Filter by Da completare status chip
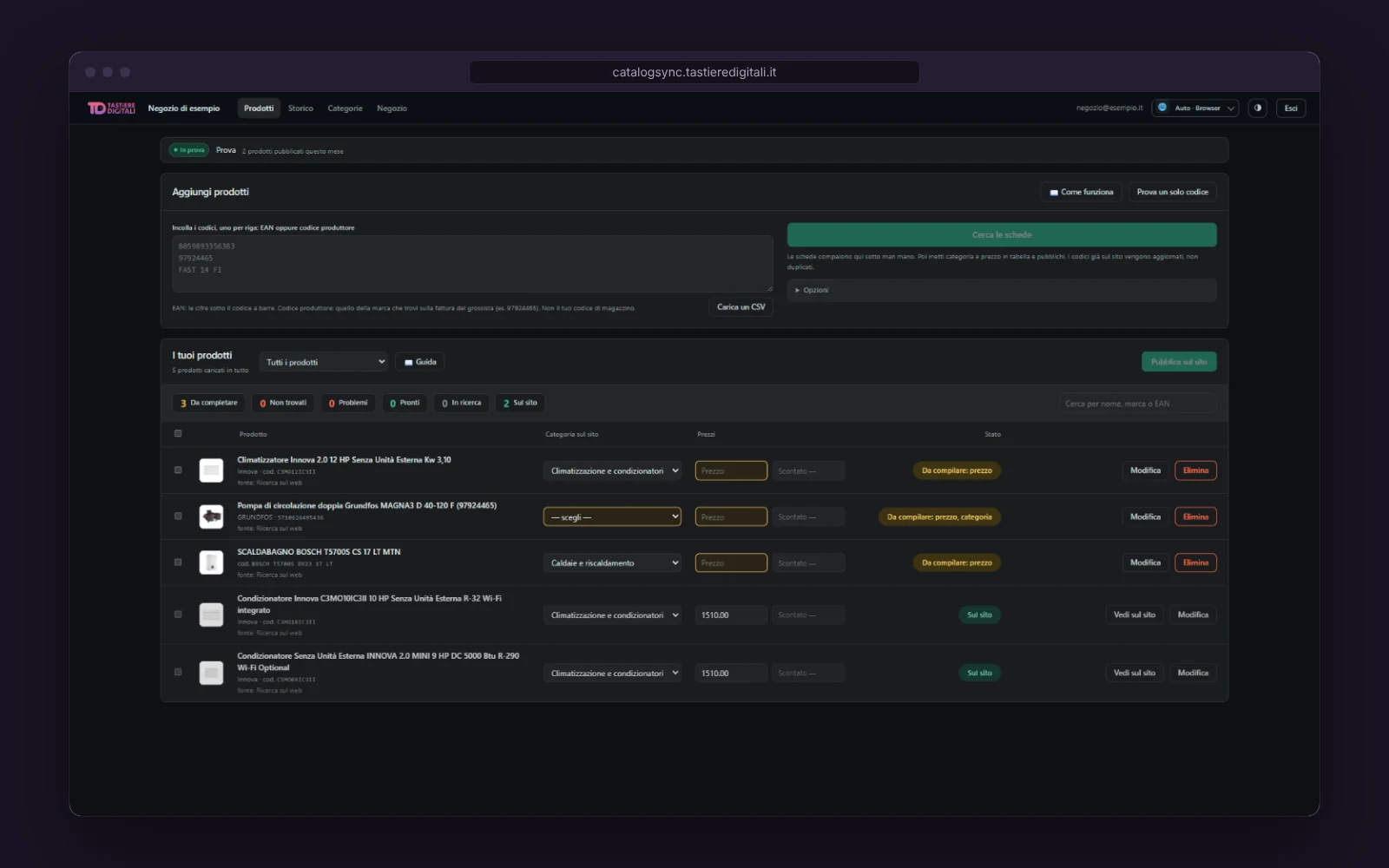This screenshot has width=1389, height=868. pos(209,403)
